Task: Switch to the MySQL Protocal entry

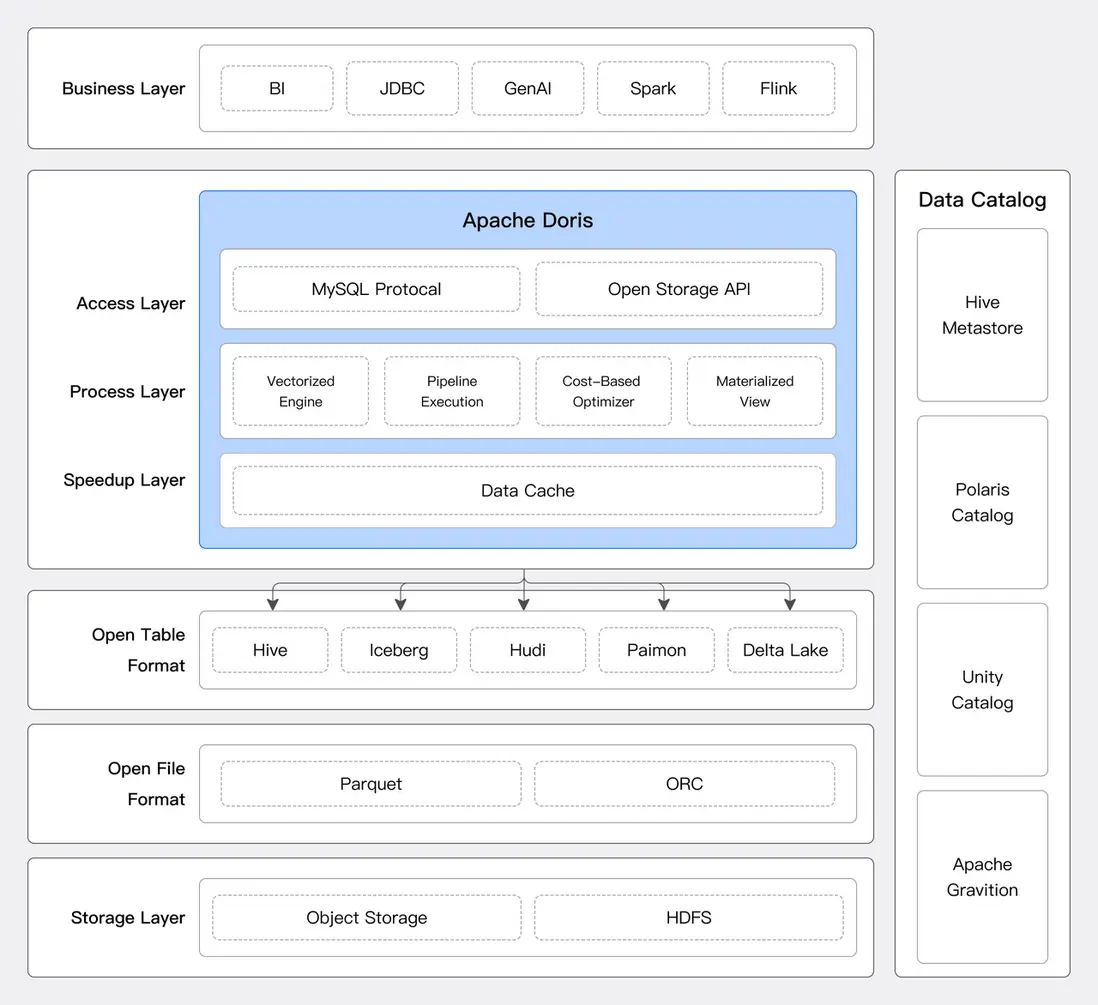Action: pyautogui.click(x=375, y=289)
